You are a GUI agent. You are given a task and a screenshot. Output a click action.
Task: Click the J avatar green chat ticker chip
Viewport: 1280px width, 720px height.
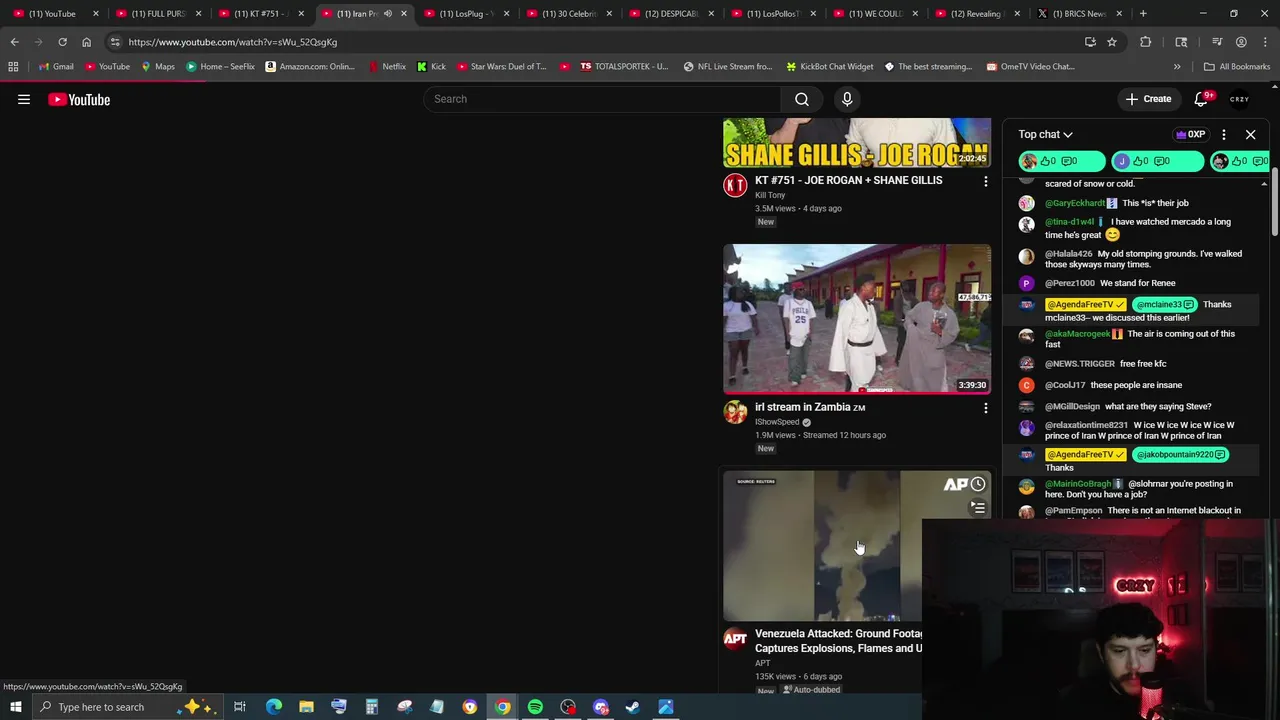(1158, 161)
